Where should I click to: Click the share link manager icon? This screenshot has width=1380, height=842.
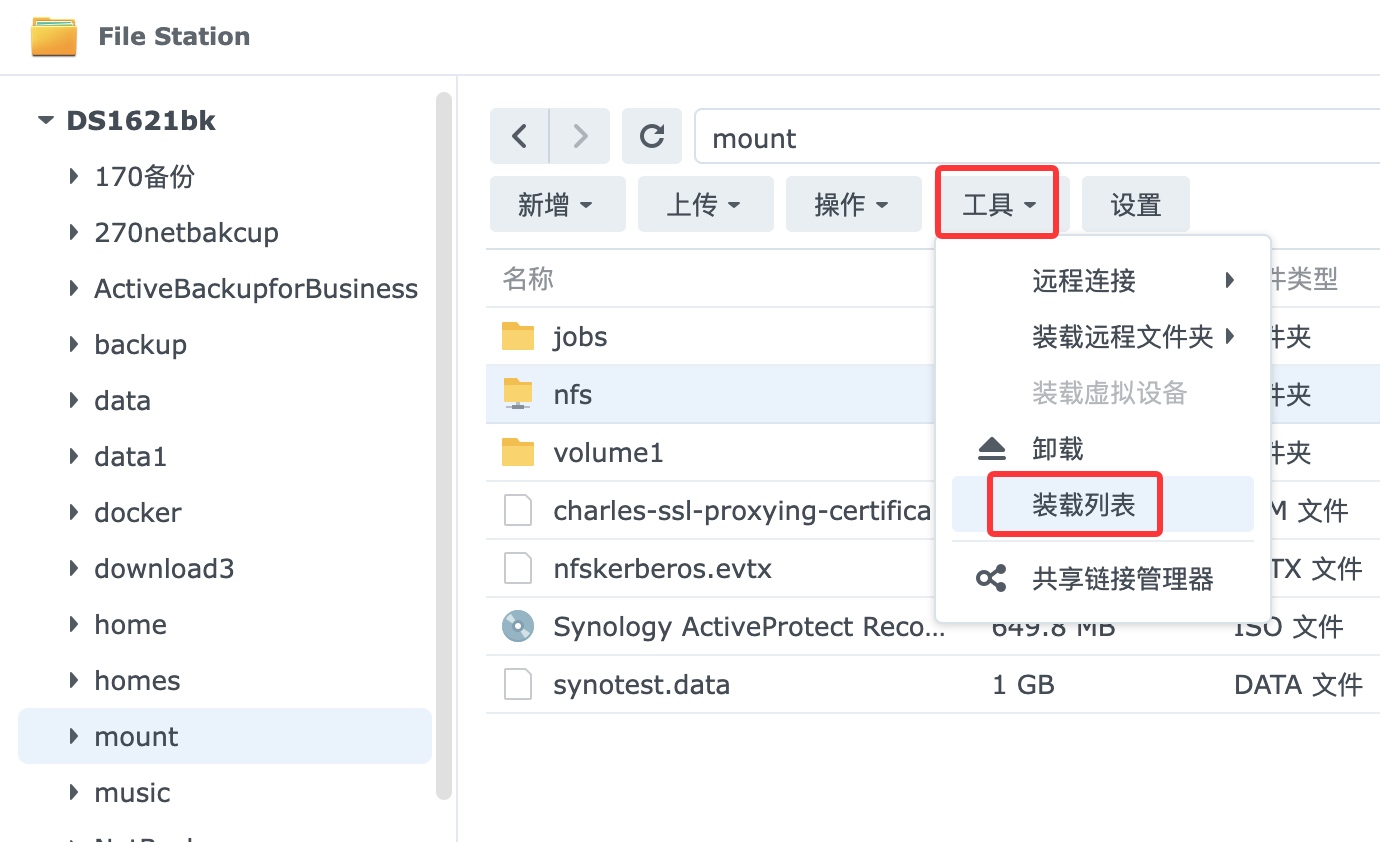pyautogui.click(x=991, y=578)
